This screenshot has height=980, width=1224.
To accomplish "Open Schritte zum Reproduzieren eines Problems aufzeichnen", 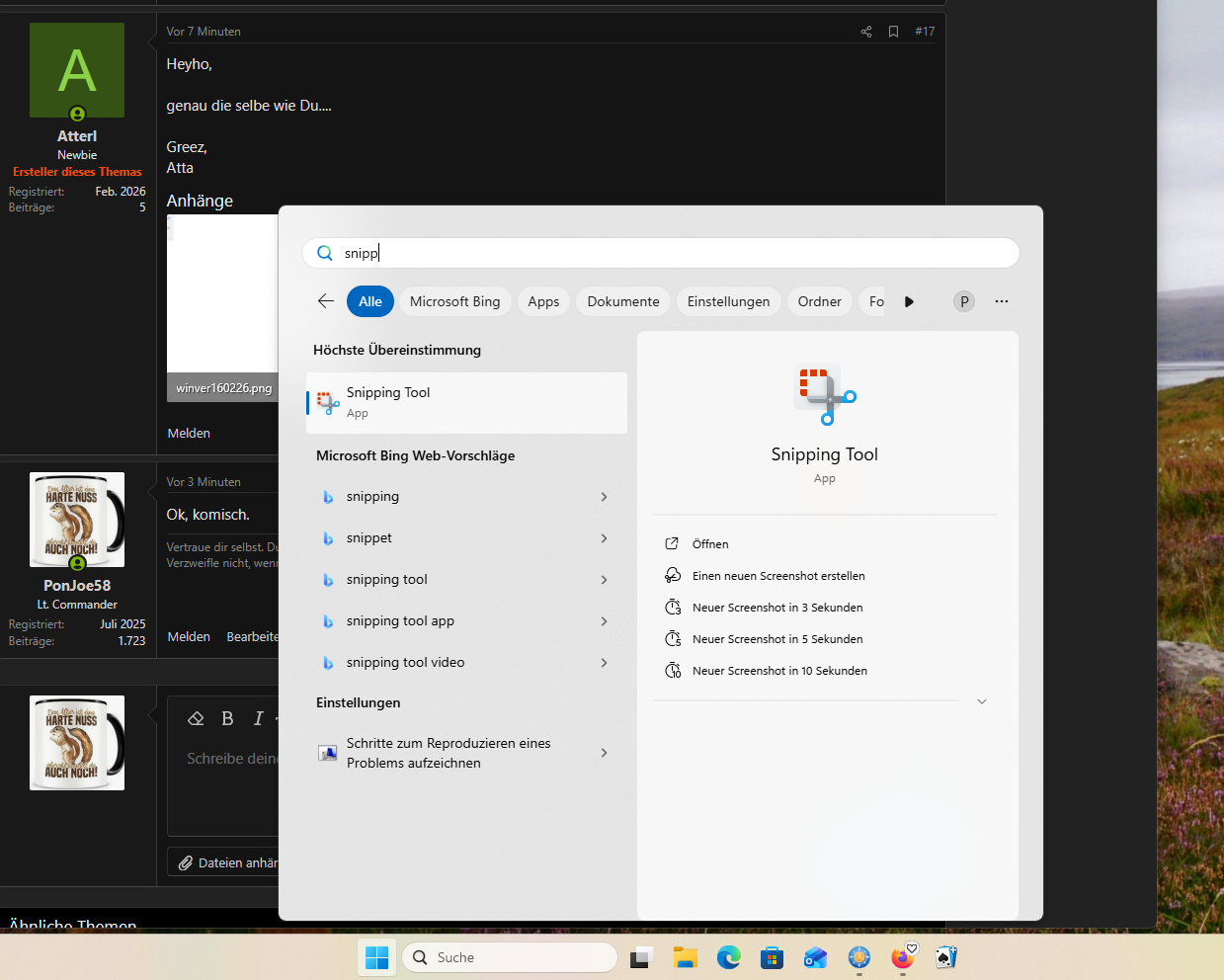I will (466, 753).
